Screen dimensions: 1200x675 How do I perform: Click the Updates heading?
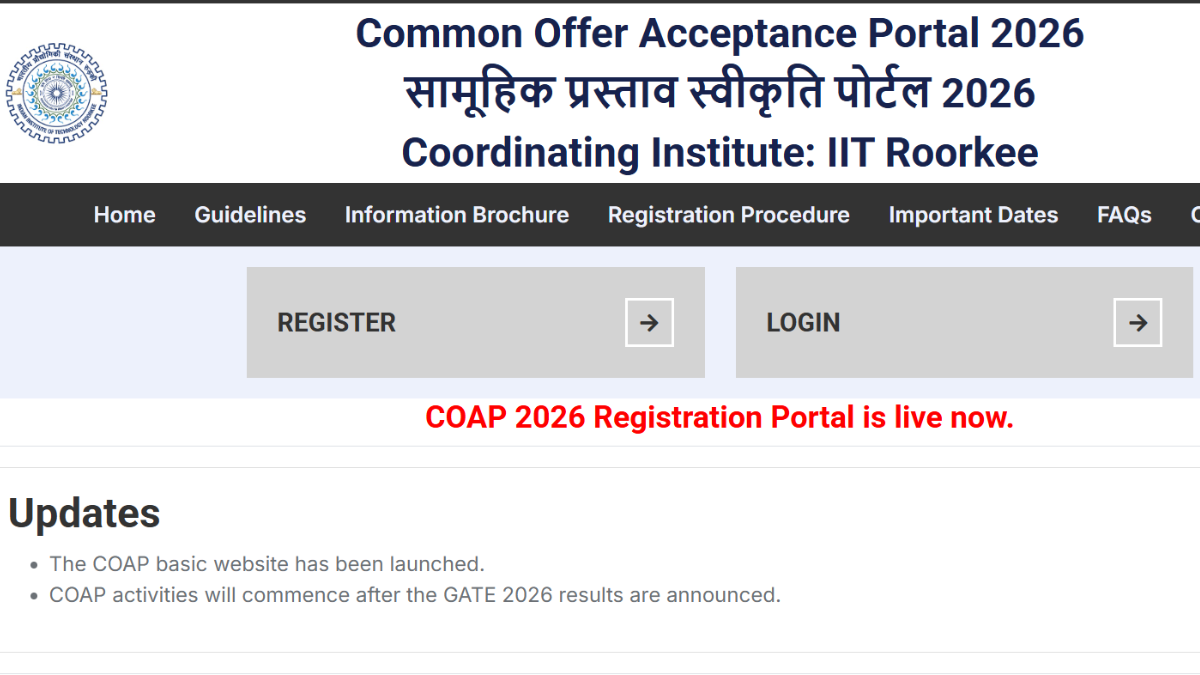pos(84,513)
